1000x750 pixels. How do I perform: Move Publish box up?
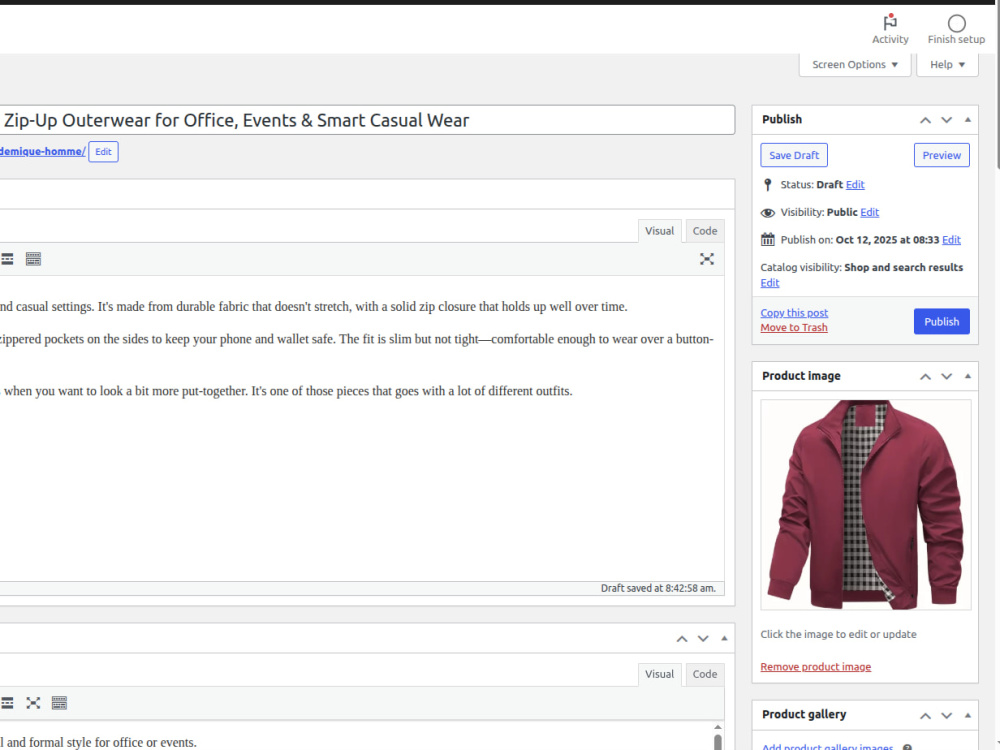[925, 120]
